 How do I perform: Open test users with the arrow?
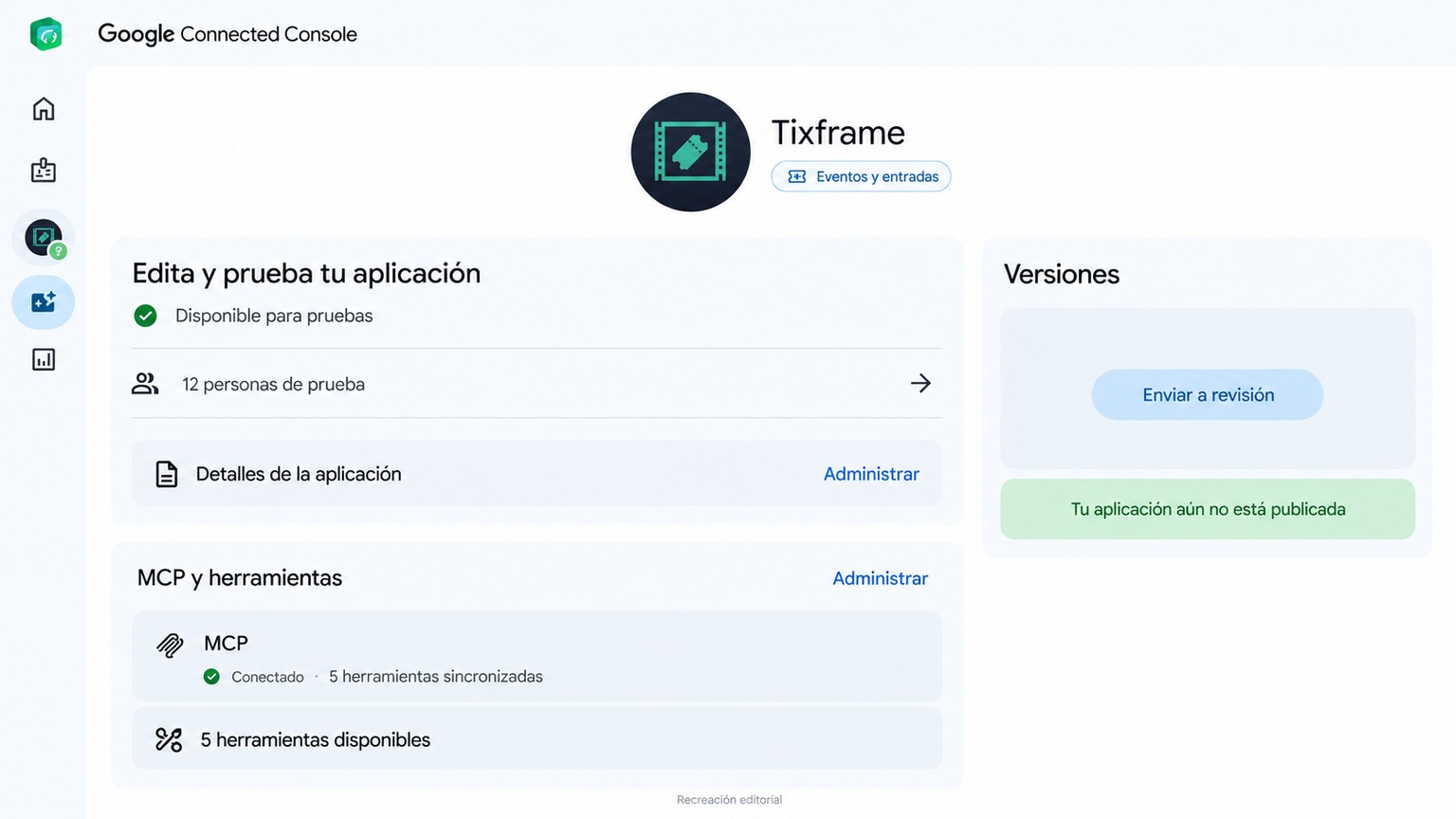pos(920,383)
